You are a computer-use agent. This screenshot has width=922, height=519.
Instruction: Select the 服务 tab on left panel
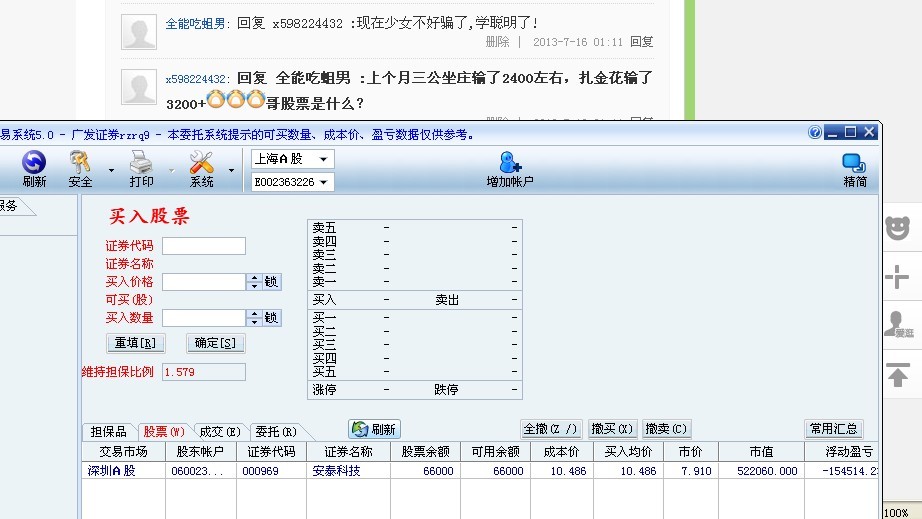(11, 206)
